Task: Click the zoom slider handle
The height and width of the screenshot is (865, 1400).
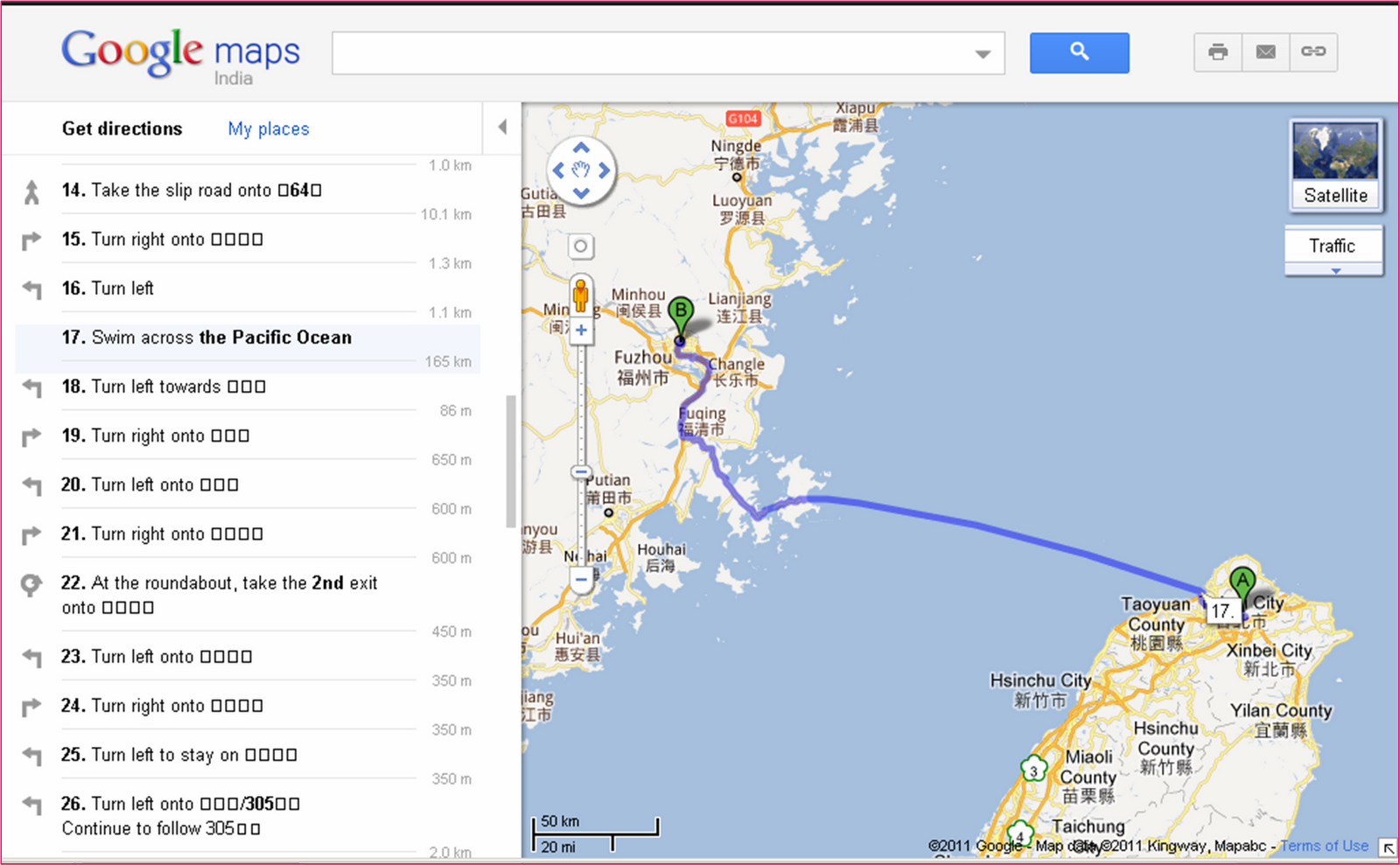Action: click(581, 472)
